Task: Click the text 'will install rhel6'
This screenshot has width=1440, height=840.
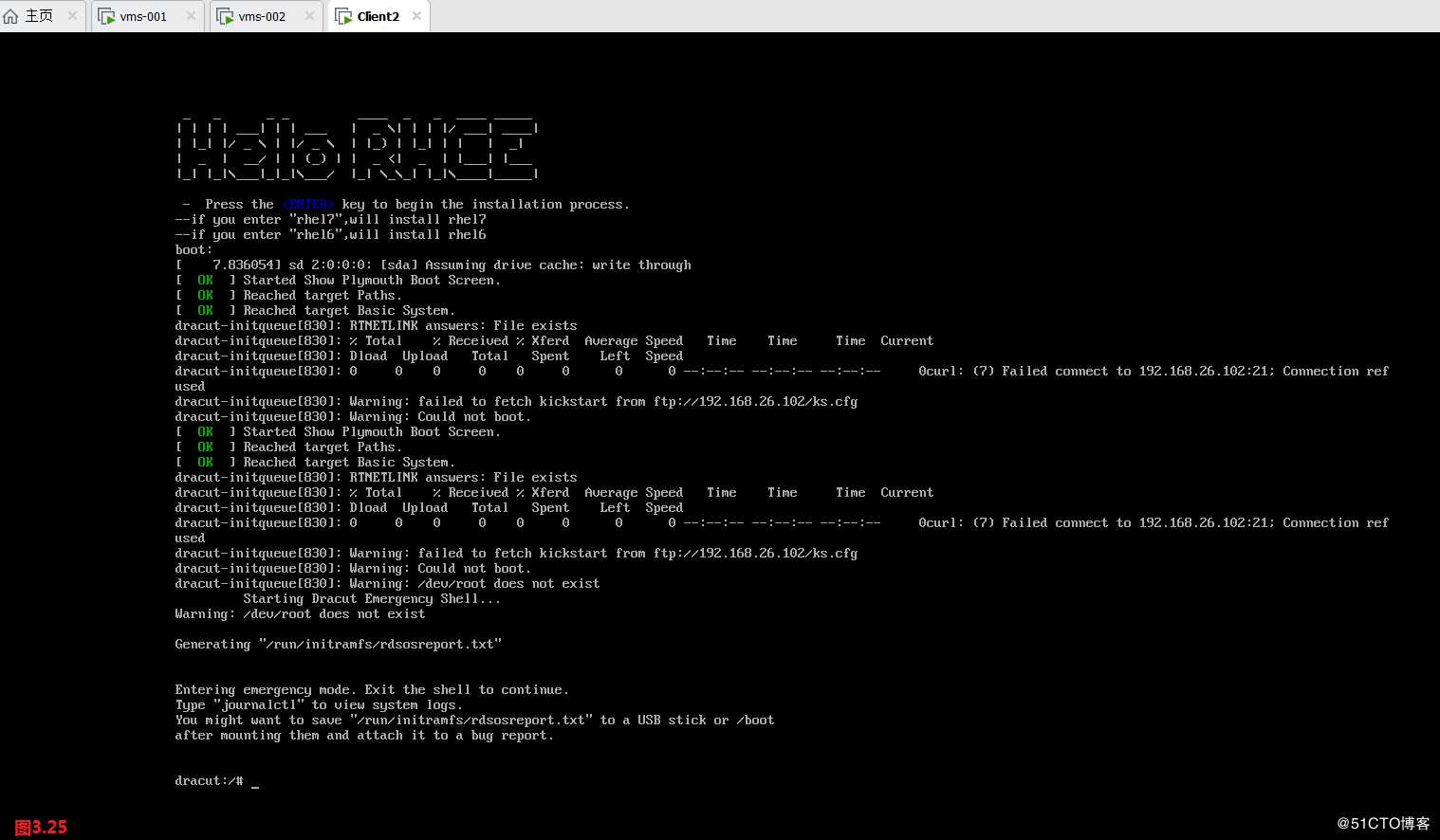Action: click(x=418, y=235)
